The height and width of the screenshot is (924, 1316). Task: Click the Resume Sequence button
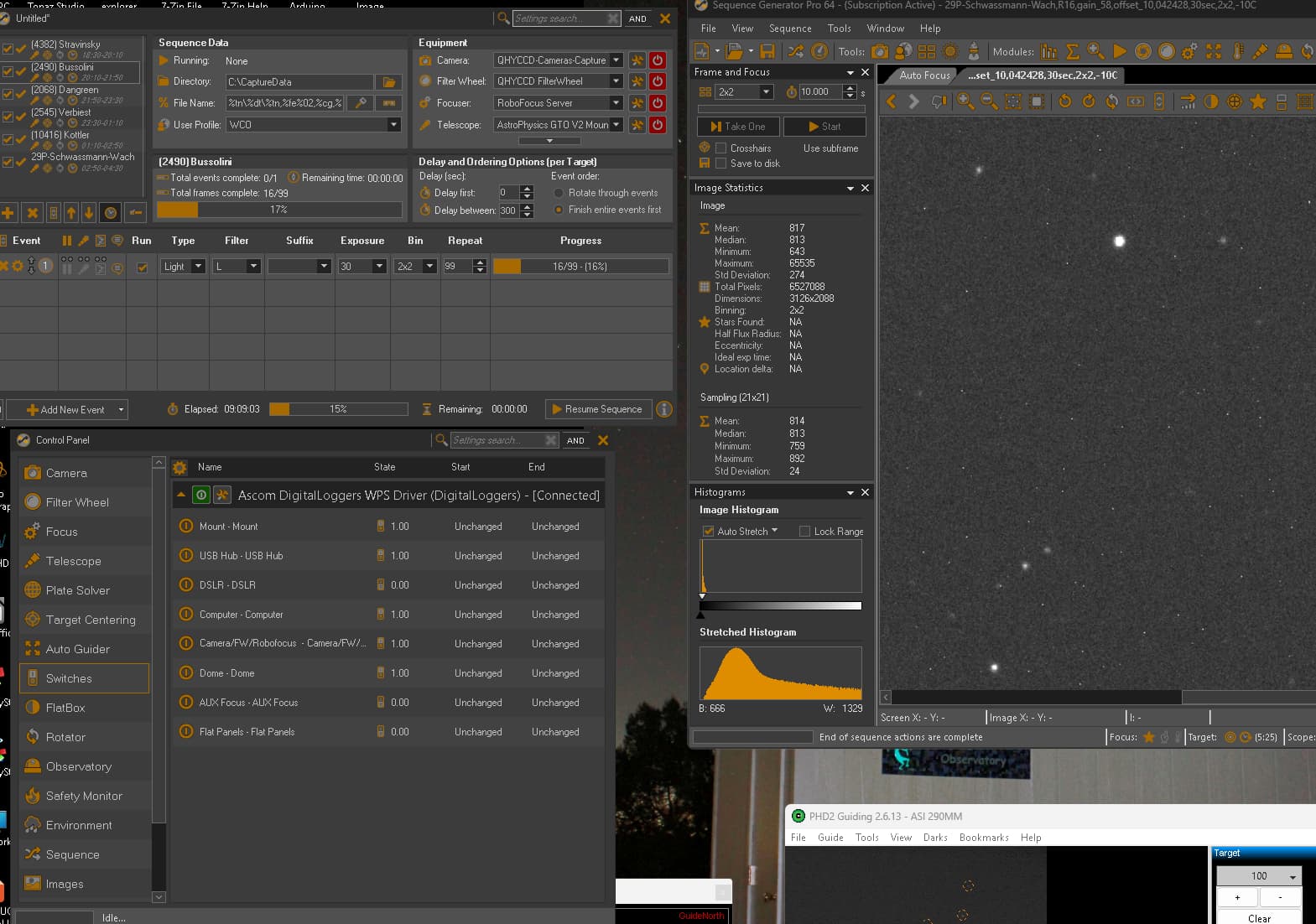click(597, 409)
